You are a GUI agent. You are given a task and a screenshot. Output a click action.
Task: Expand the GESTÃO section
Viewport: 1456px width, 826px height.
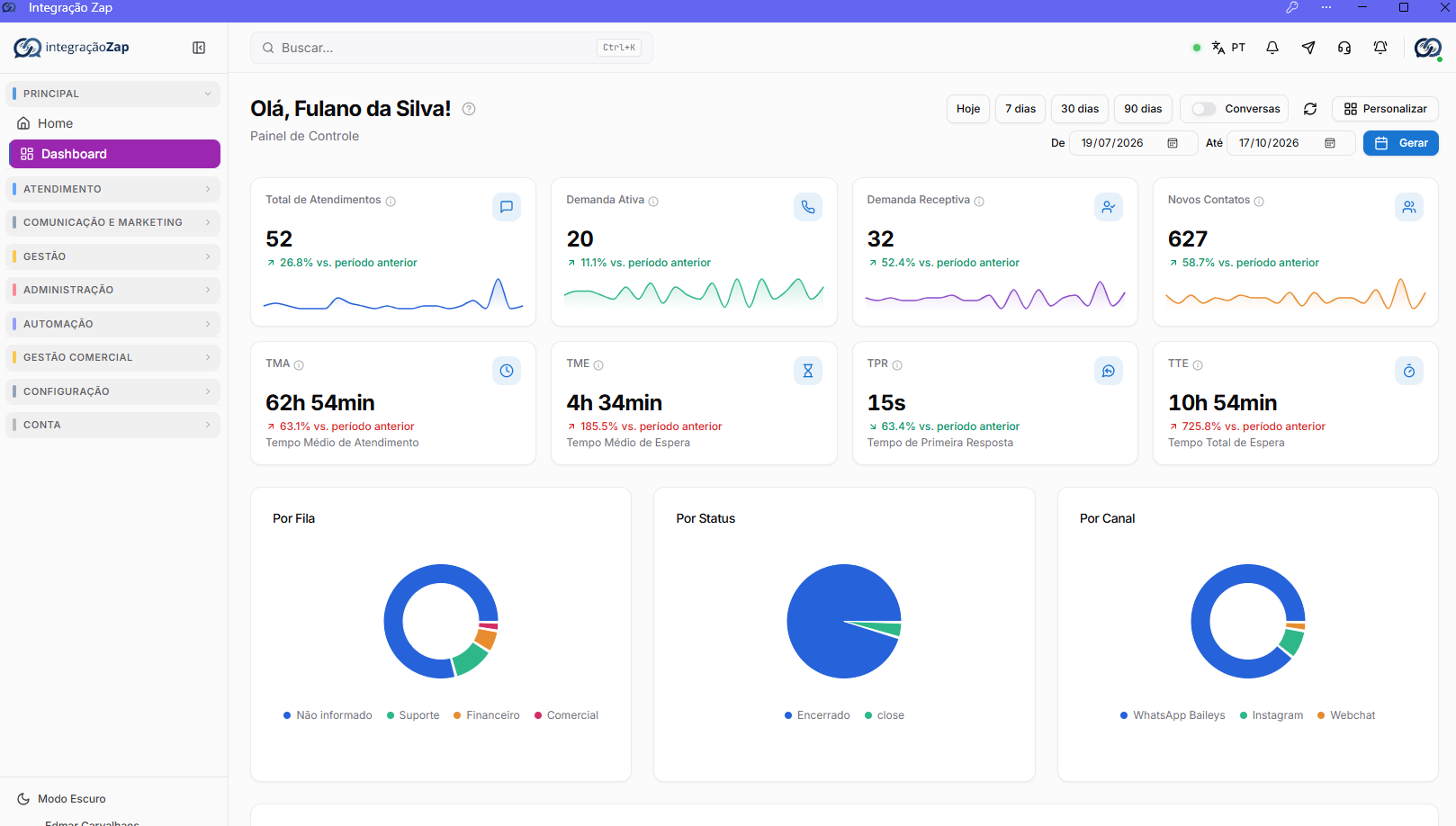pyautogui.click(x=113, y=256)
